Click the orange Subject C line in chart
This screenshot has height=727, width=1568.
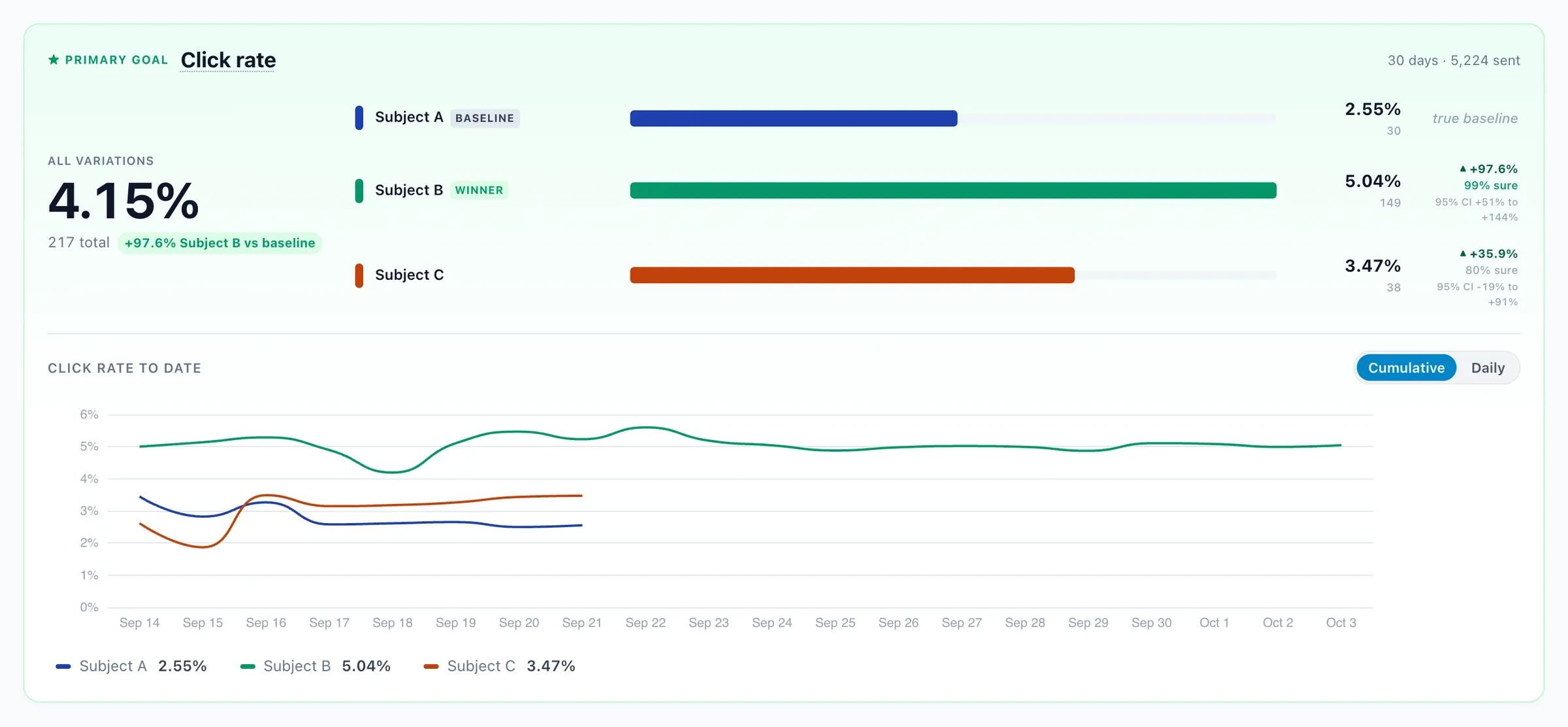392,505
